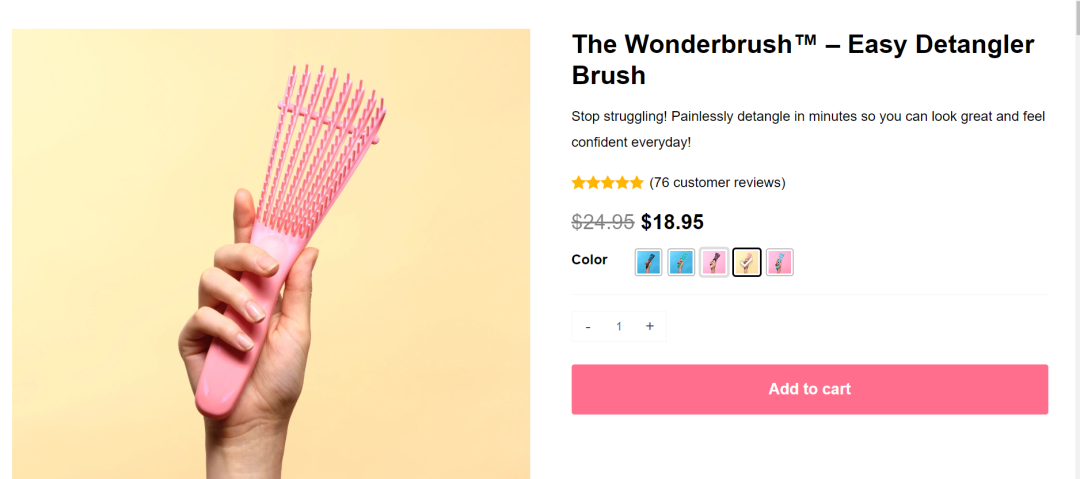Increase quantity with the plus button
This screenshot has height=479, width=1080.
650,326
